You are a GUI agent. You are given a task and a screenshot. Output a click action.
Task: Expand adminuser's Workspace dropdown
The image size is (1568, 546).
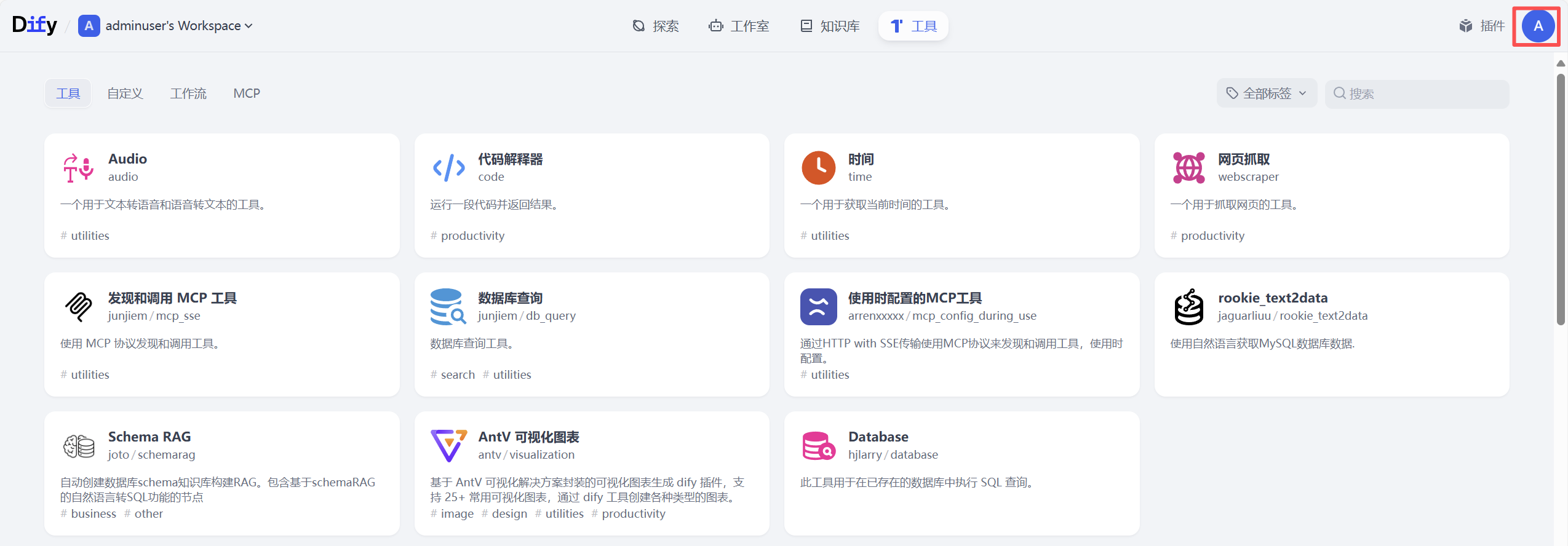(x=179, y=26)
